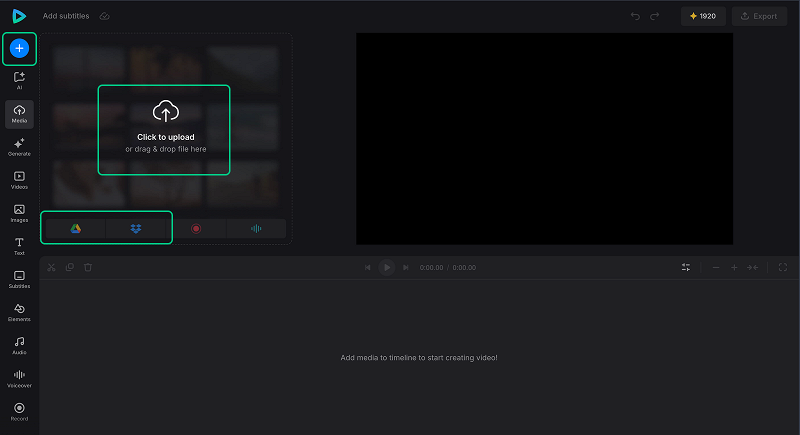Click the cloud save status icon
Image resolution: width=800 pixels, height=435 pixels.
tap(105, 16)
